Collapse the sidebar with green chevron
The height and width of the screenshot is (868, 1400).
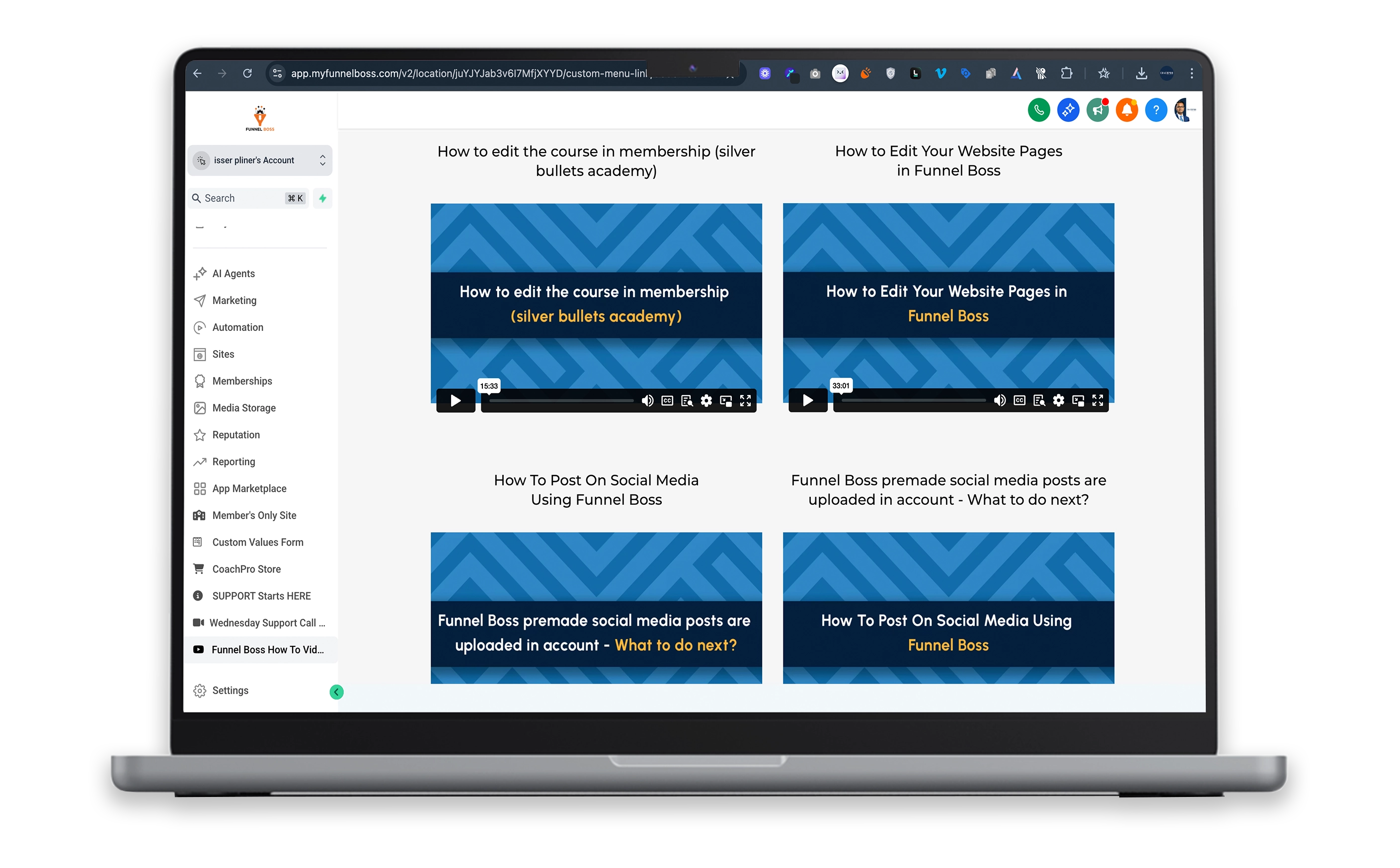336,692
